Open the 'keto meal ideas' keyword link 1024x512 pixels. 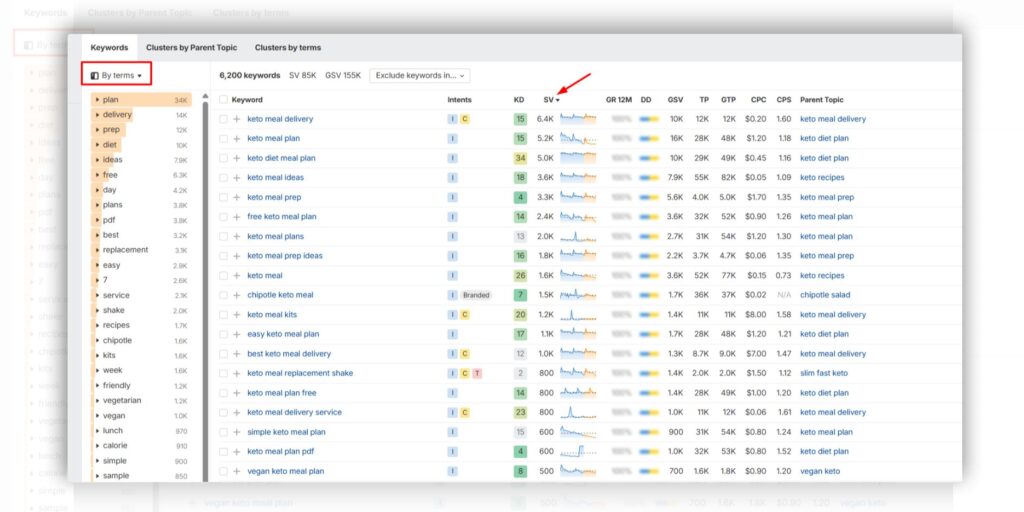click(x=276, y=178)
